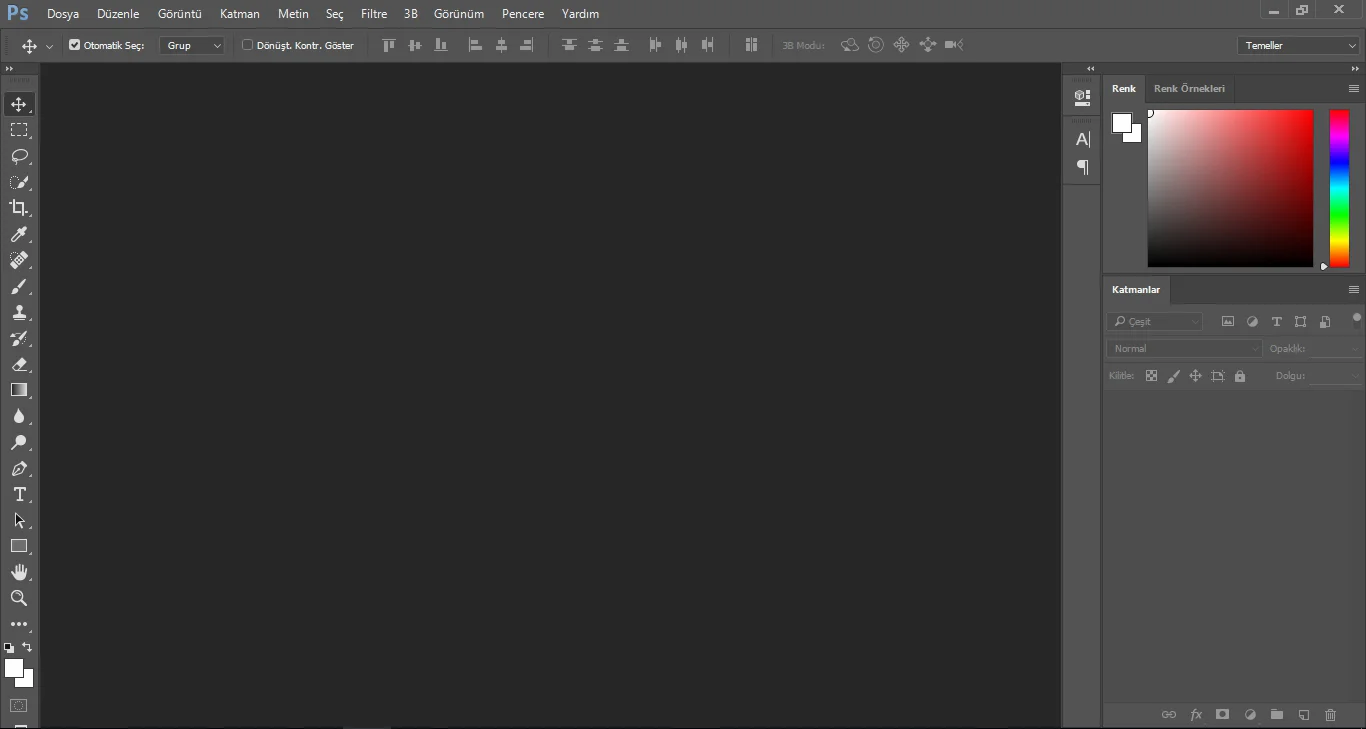Select the Healing Brush tool
1366x729 pixels.
[19, 260]
